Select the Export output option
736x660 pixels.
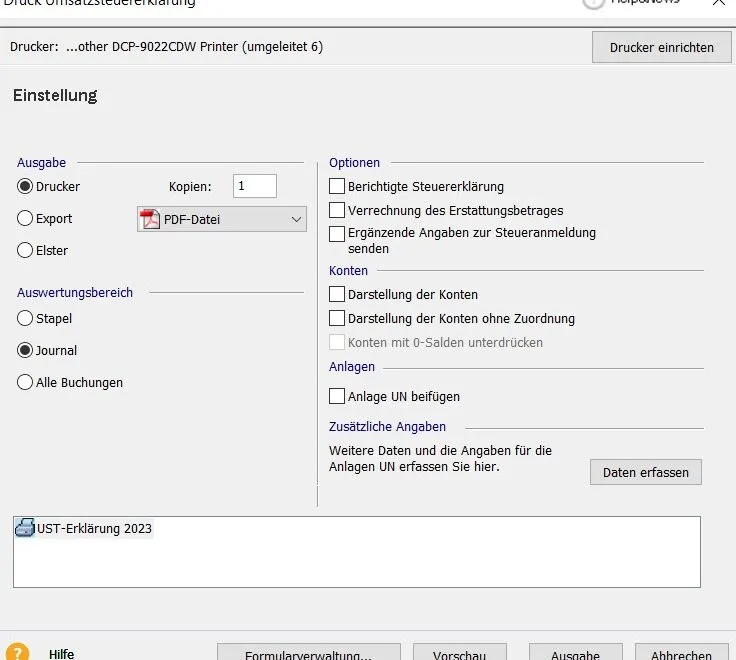pos(26,218)
